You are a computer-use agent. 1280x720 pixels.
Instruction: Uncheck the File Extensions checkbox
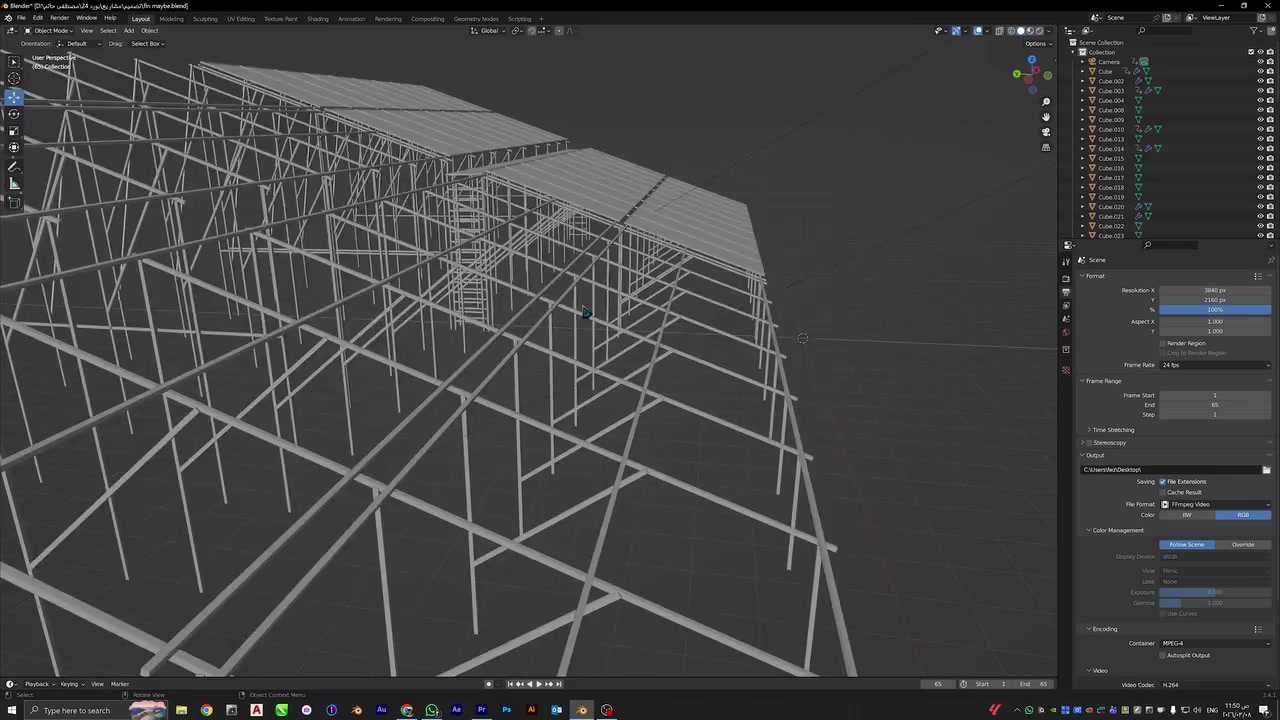(x=1163, y=482)
